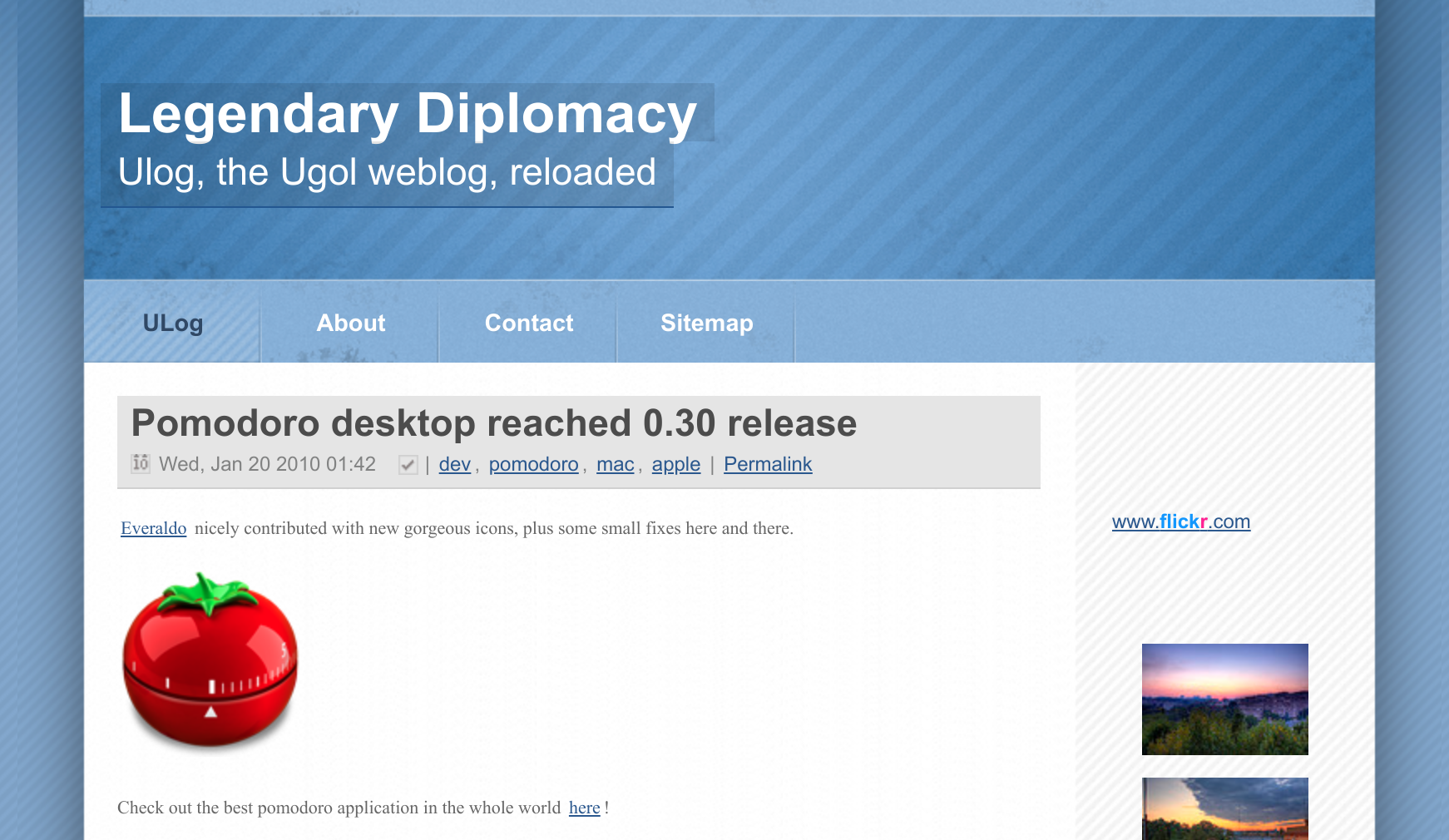The width and height of the screenshot is (1449, 840).
Task: Open the mac tag link
Action: (615, 464)
